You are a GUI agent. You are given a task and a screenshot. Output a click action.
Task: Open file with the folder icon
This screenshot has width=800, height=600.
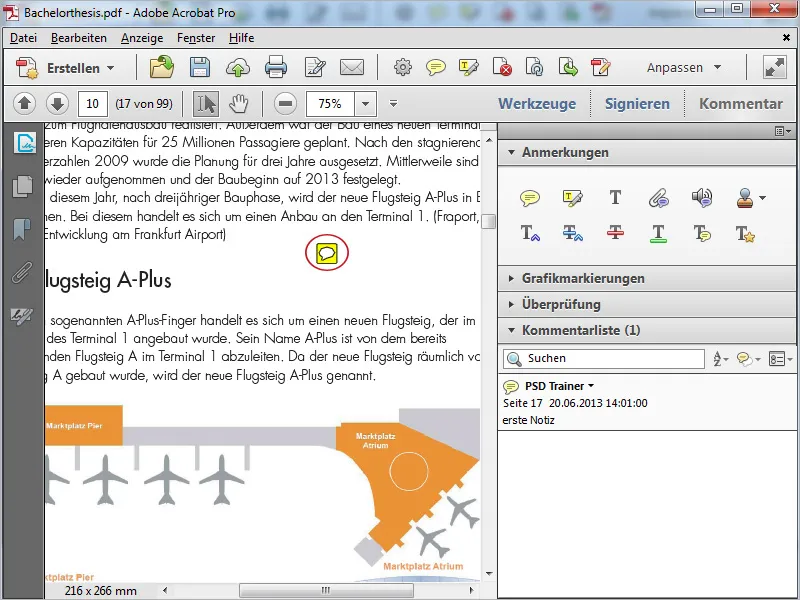click(x=162, y=67)
